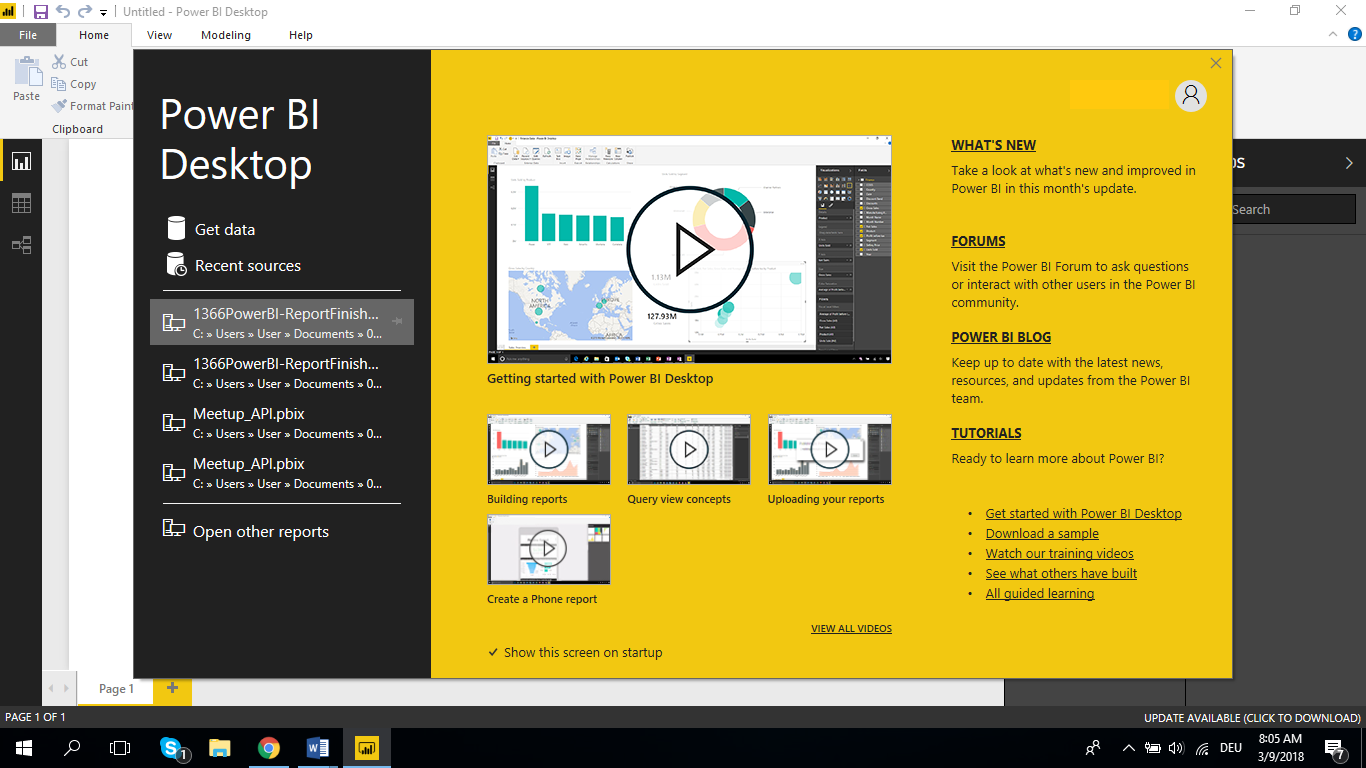Open the Relationships view icon
This screenshot has width=1366, height=768.
coord(21,245)
